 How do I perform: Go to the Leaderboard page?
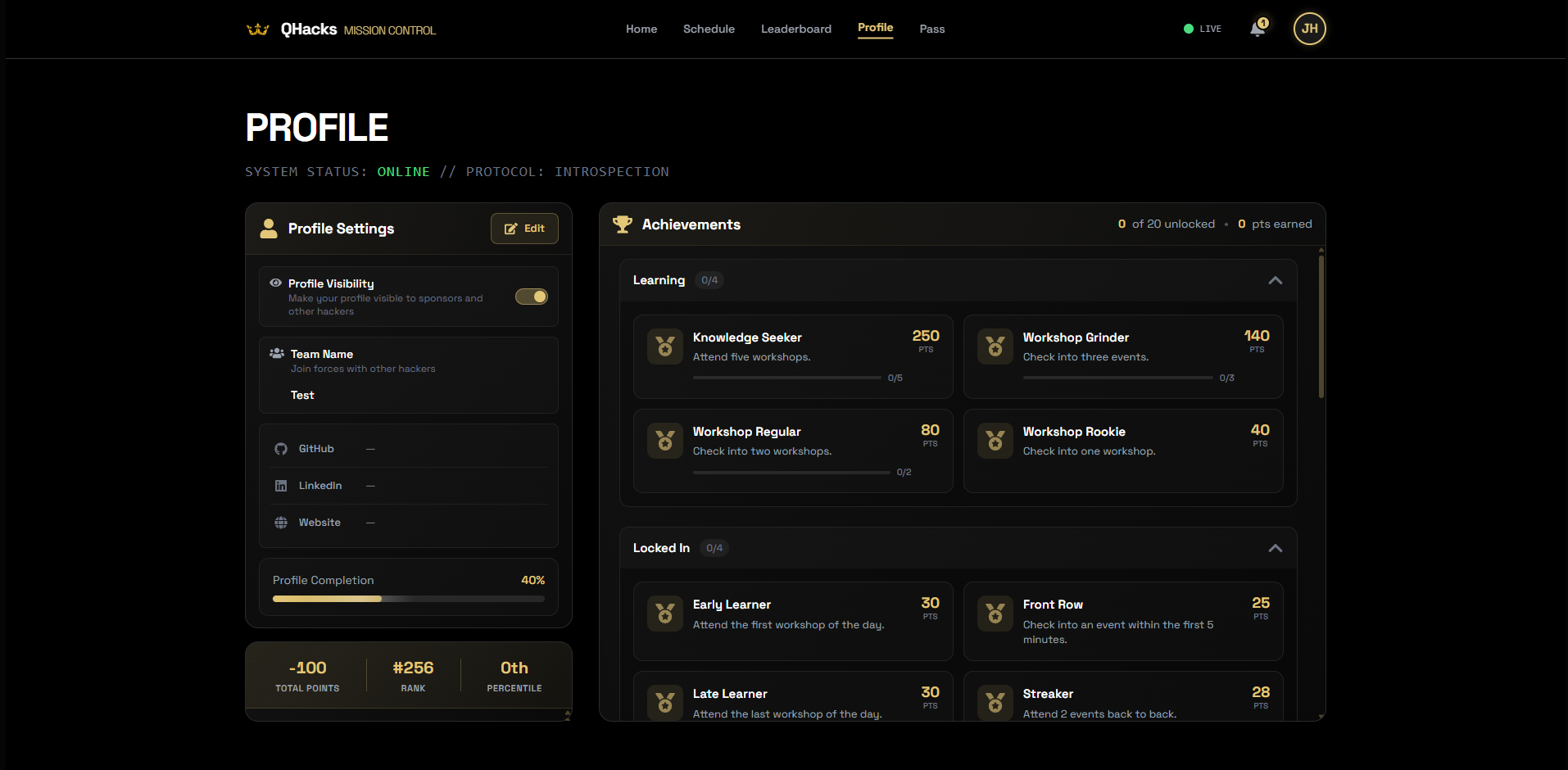(x=795, y=29)
